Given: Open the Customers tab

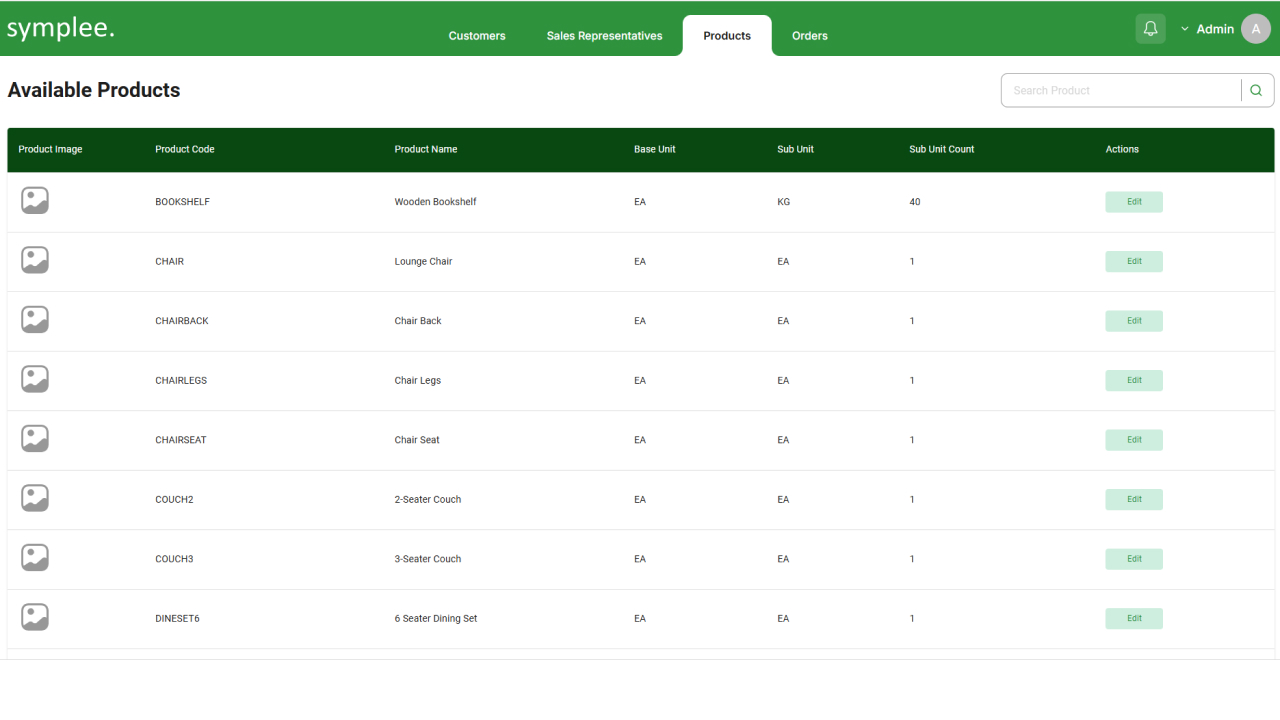Looking at the screenshot, I should click(x=477, y=36).
